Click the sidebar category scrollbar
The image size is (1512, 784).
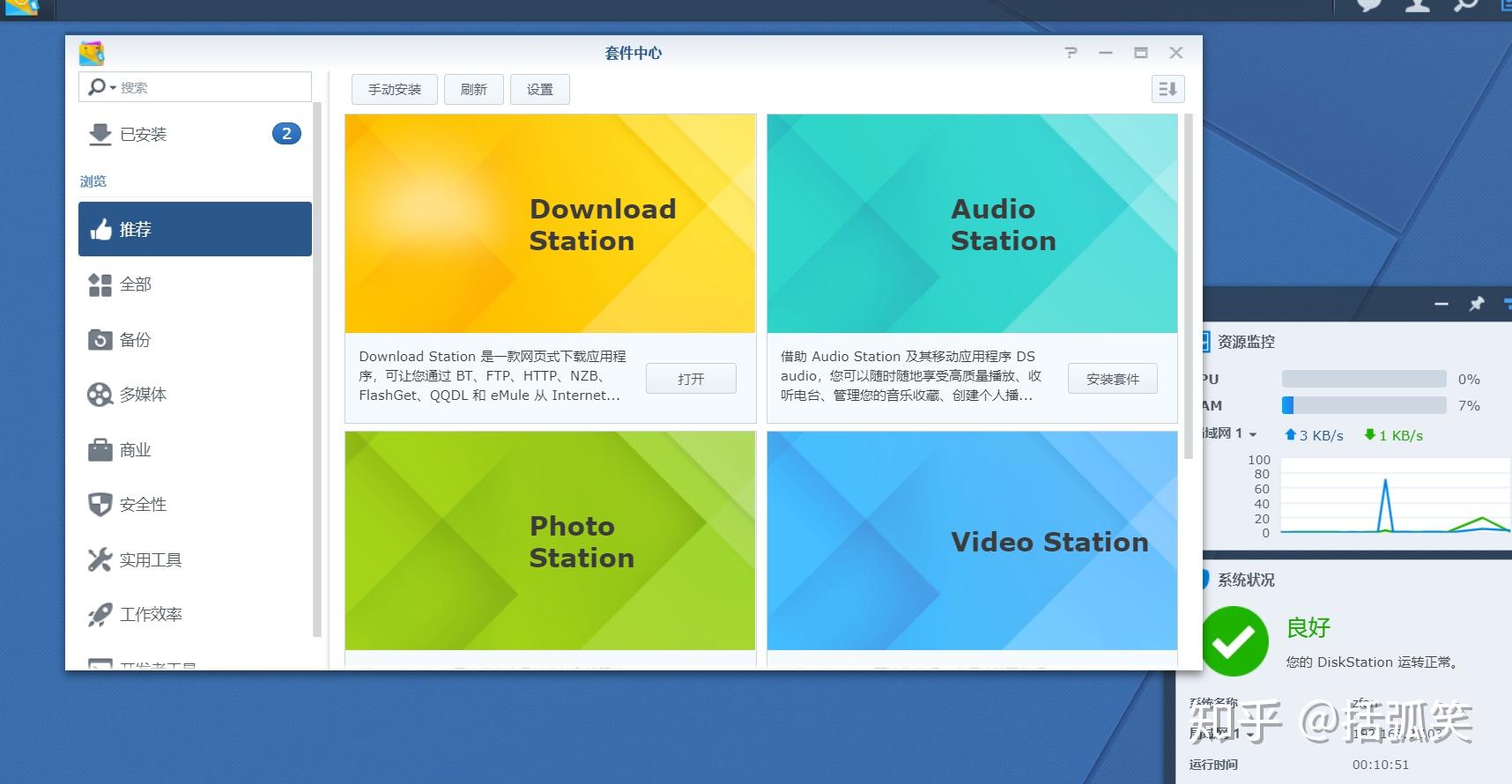(x=317, y=370)
